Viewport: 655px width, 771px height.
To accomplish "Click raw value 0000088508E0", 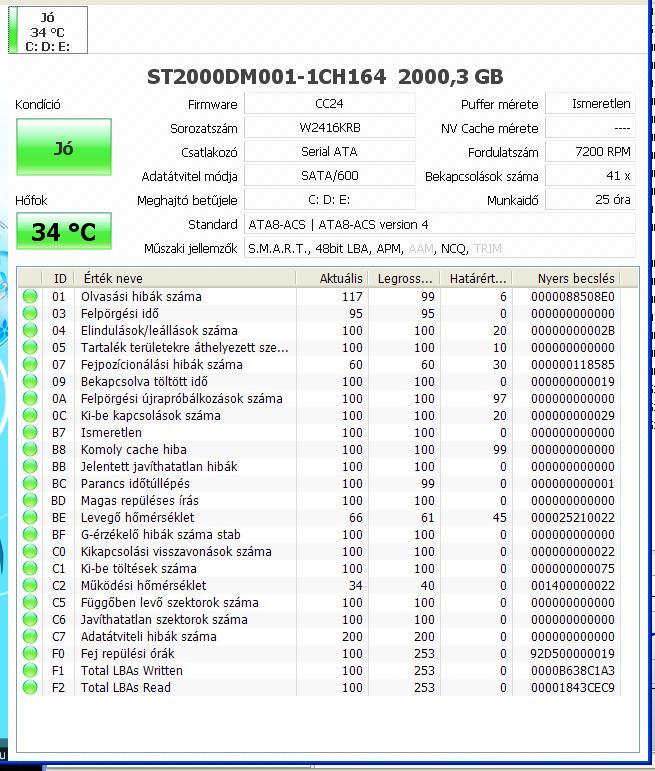I will (572, 297).
